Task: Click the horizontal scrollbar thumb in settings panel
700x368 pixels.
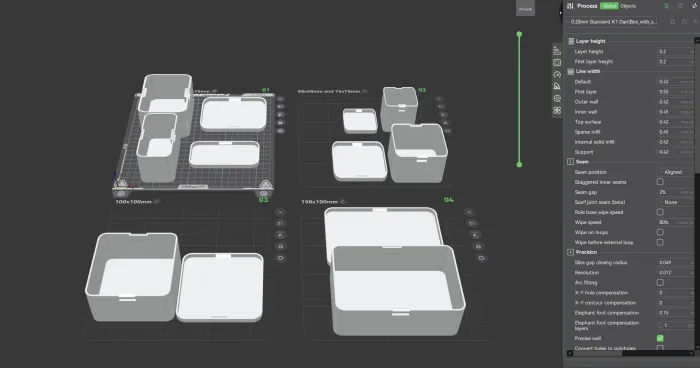Action: pyautogui.click(x=597, y=353)
